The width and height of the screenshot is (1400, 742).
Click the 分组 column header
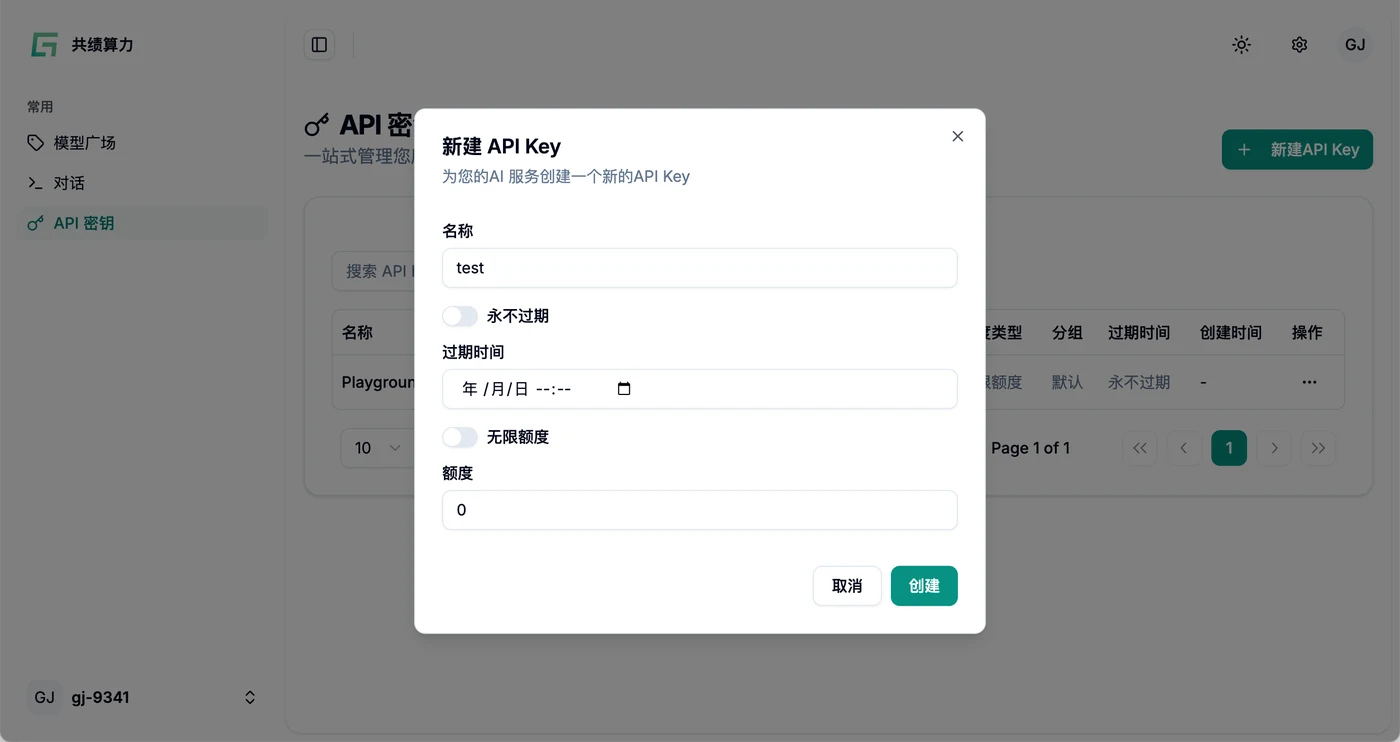click(x=1067, y=332)
